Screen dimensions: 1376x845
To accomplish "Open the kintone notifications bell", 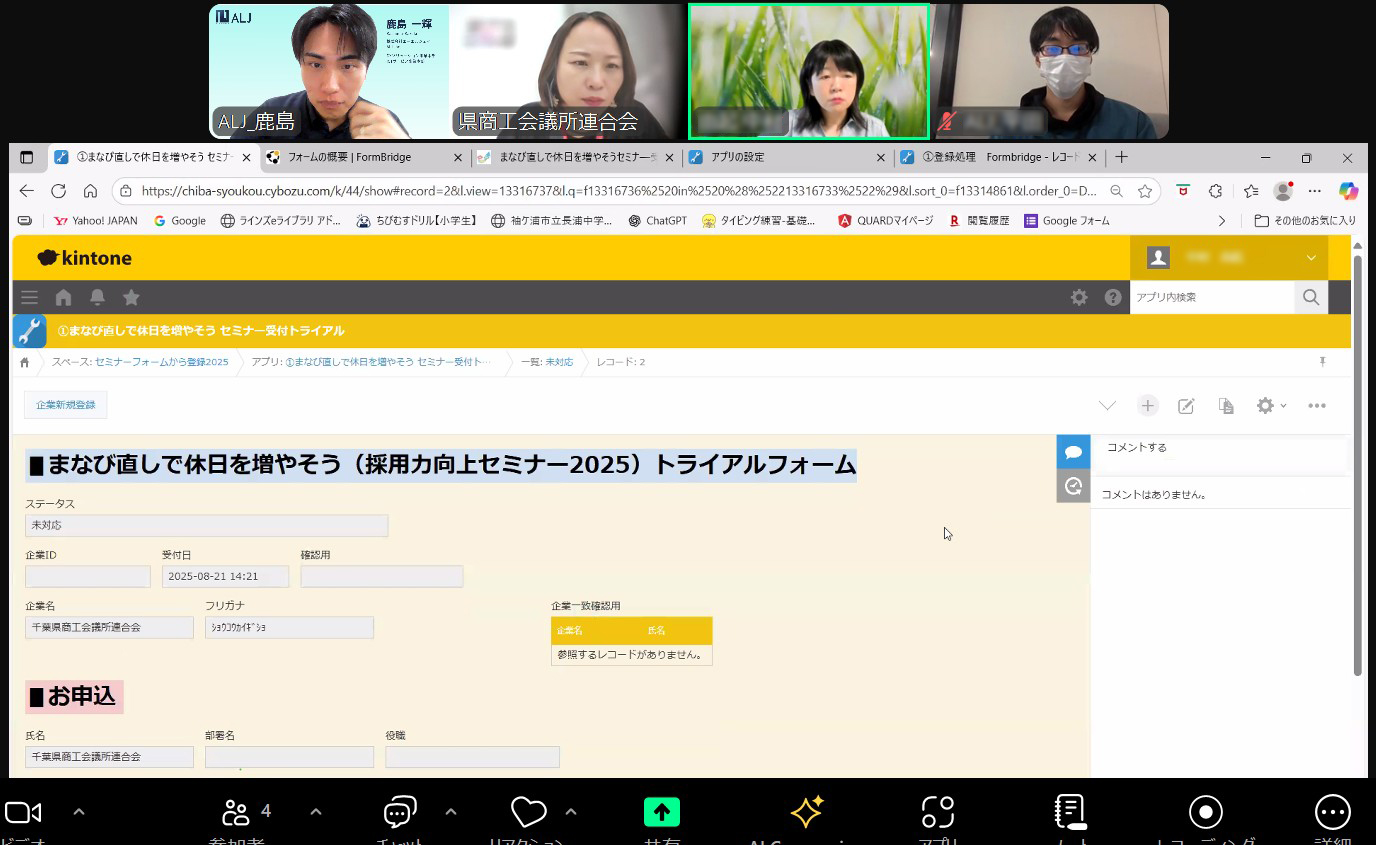I will (x=97, y=297).
